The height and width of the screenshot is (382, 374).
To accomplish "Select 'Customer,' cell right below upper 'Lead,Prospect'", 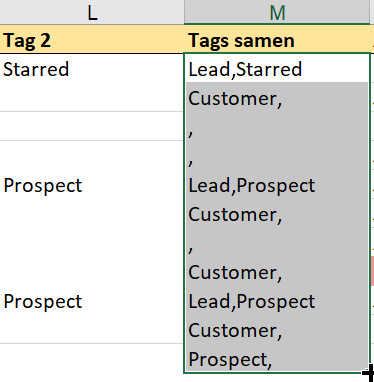I will pyautogui.click(x=277, y=213).
